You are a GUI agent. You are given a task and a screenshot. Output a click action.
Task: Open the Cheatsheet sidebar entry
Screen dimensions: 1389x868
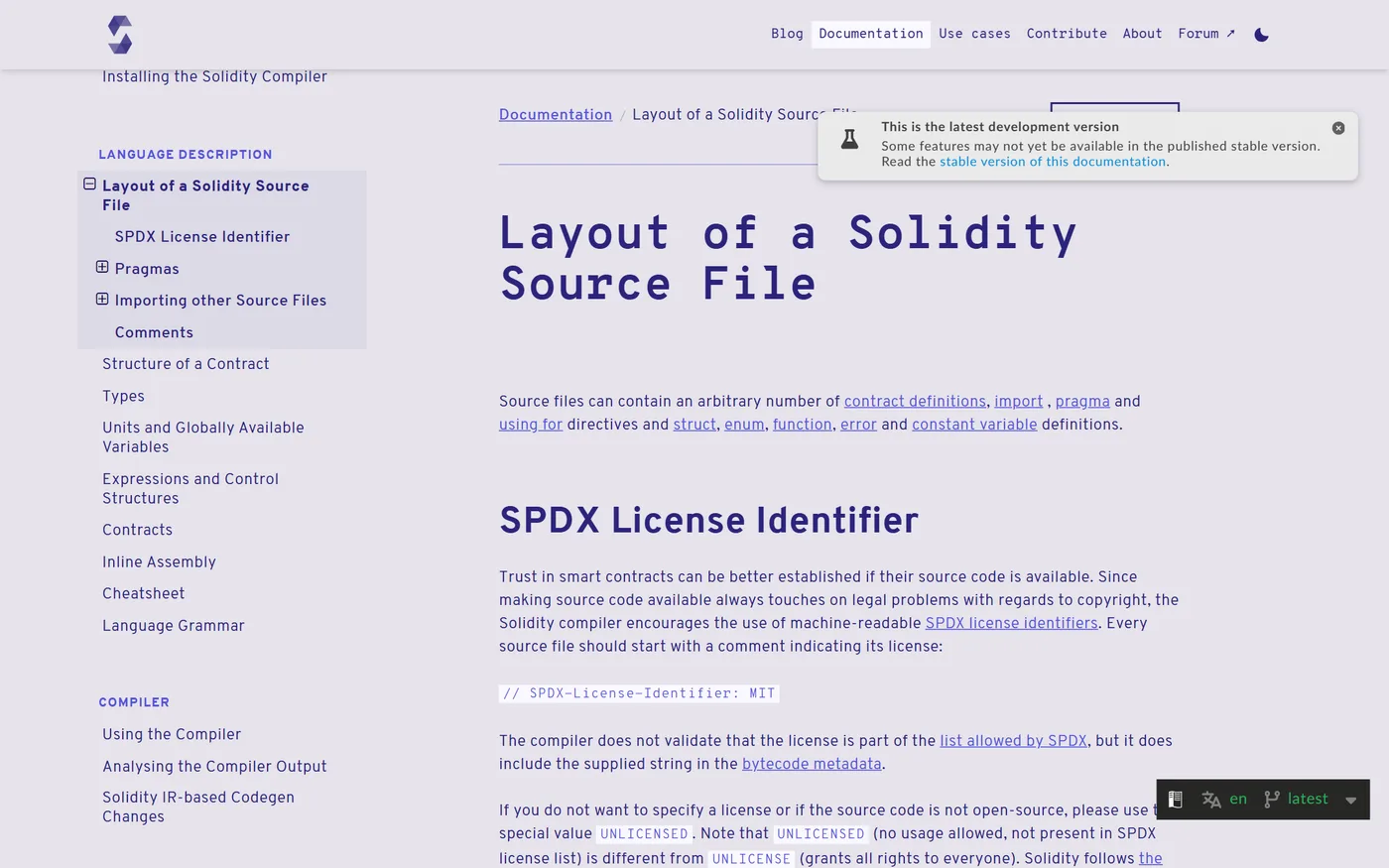[143, 593]
